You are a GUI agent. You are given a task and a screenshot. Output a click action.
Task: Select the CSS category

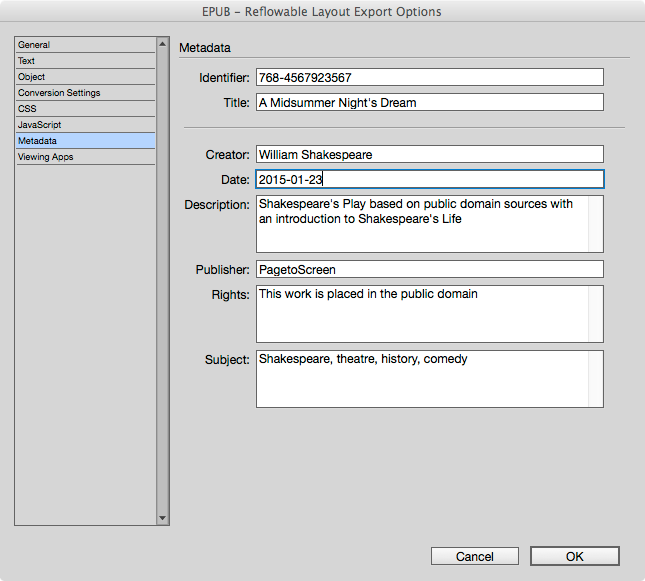(86, 109)
